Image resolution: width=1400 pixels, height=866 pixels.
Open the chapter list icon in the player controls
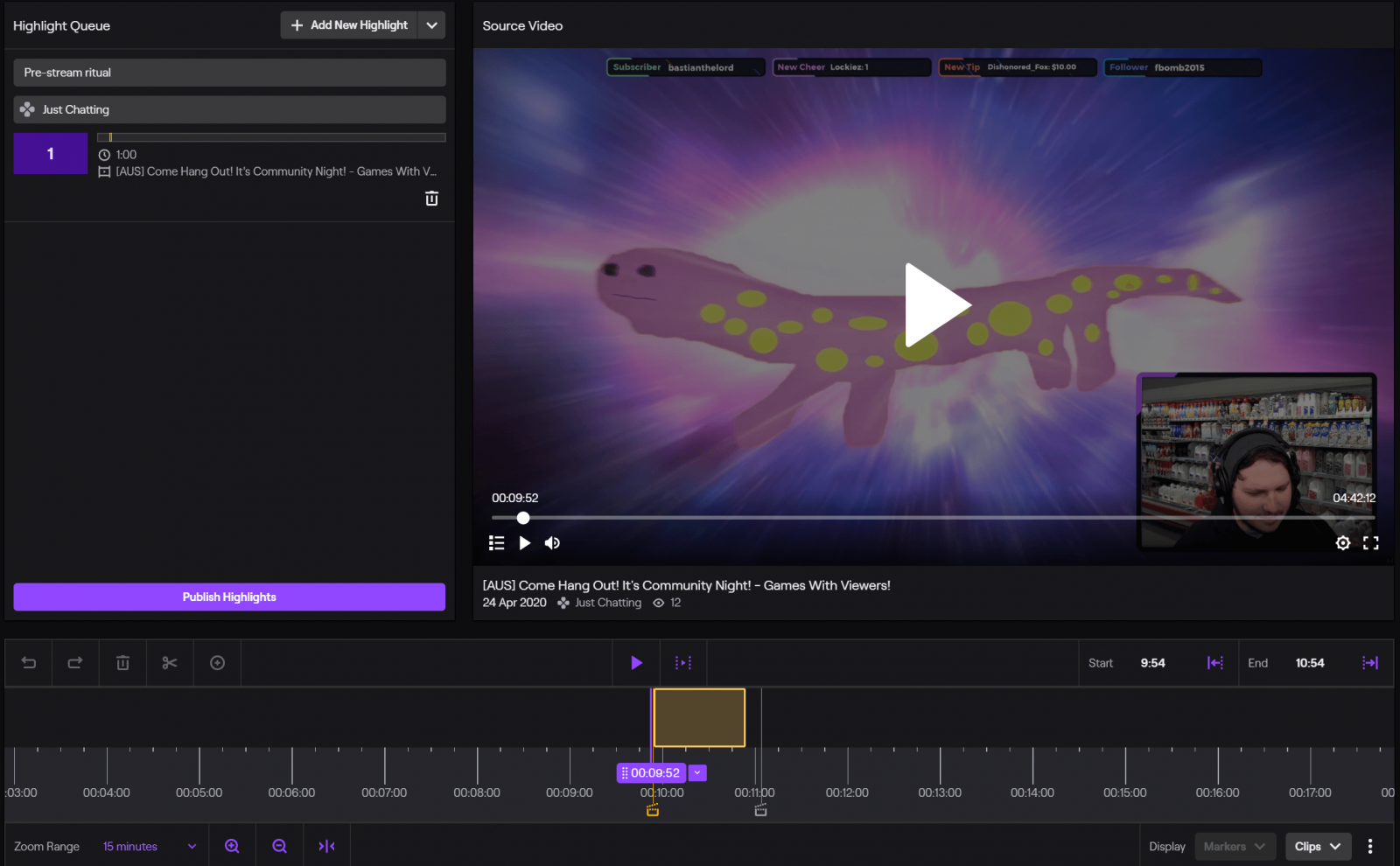click(x=496, y=543)
